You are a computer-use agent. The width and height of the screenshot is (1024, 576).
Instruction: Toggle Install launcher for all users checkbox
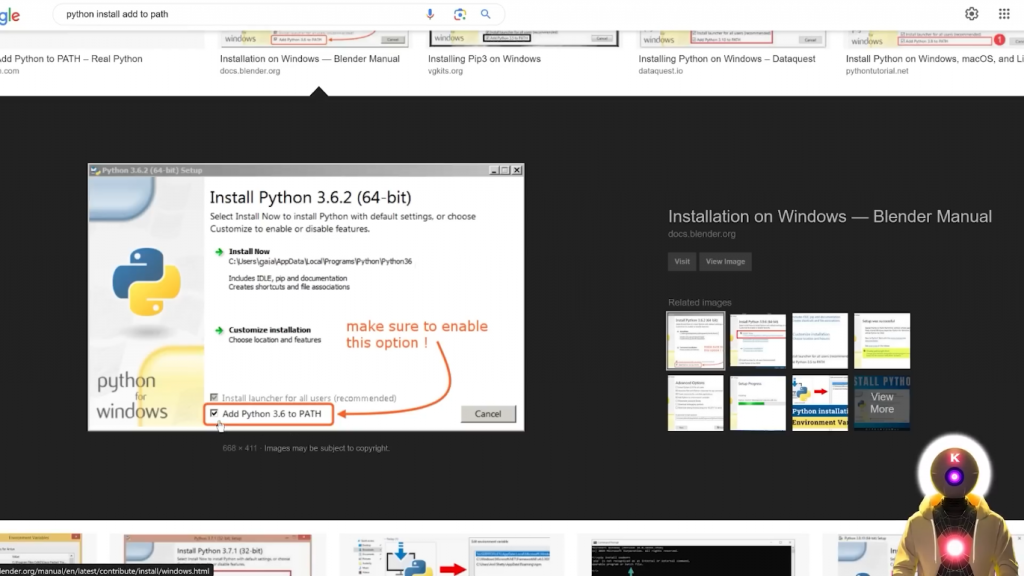pyautogui.click(x=214, y=398)
